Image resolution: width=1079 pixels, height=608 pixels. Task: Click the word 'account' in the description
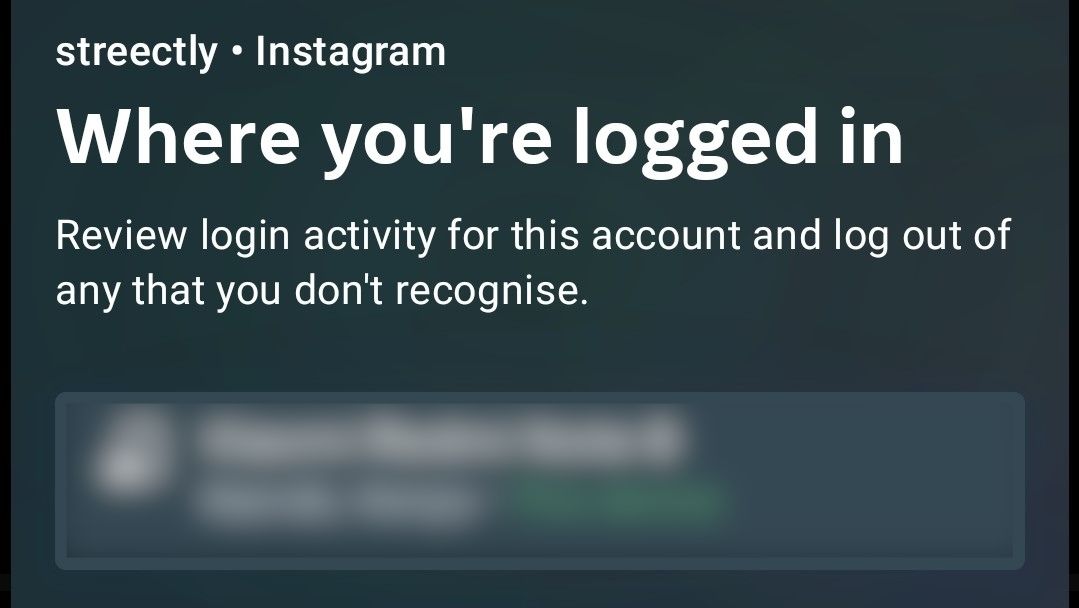tap(665, 236)
